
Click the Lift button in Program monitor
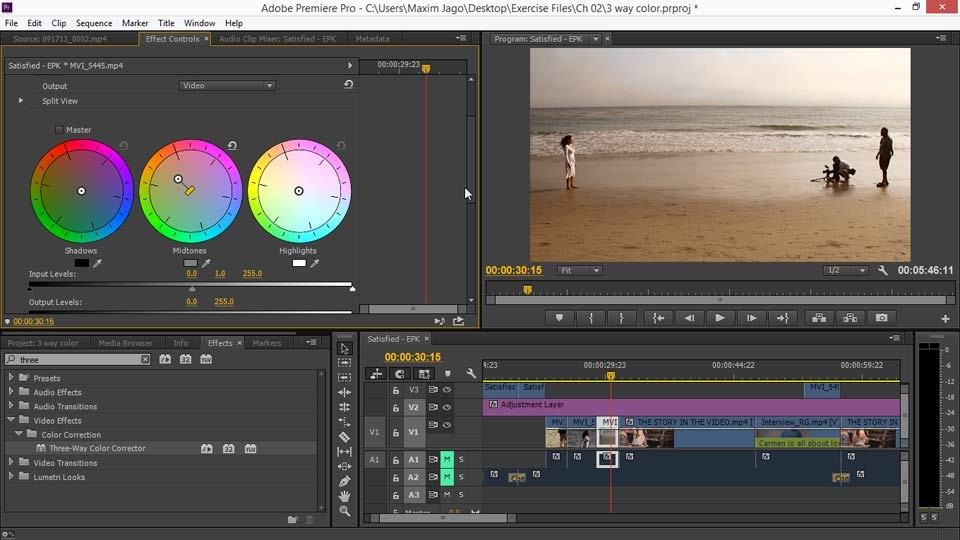tap(819, 318)
